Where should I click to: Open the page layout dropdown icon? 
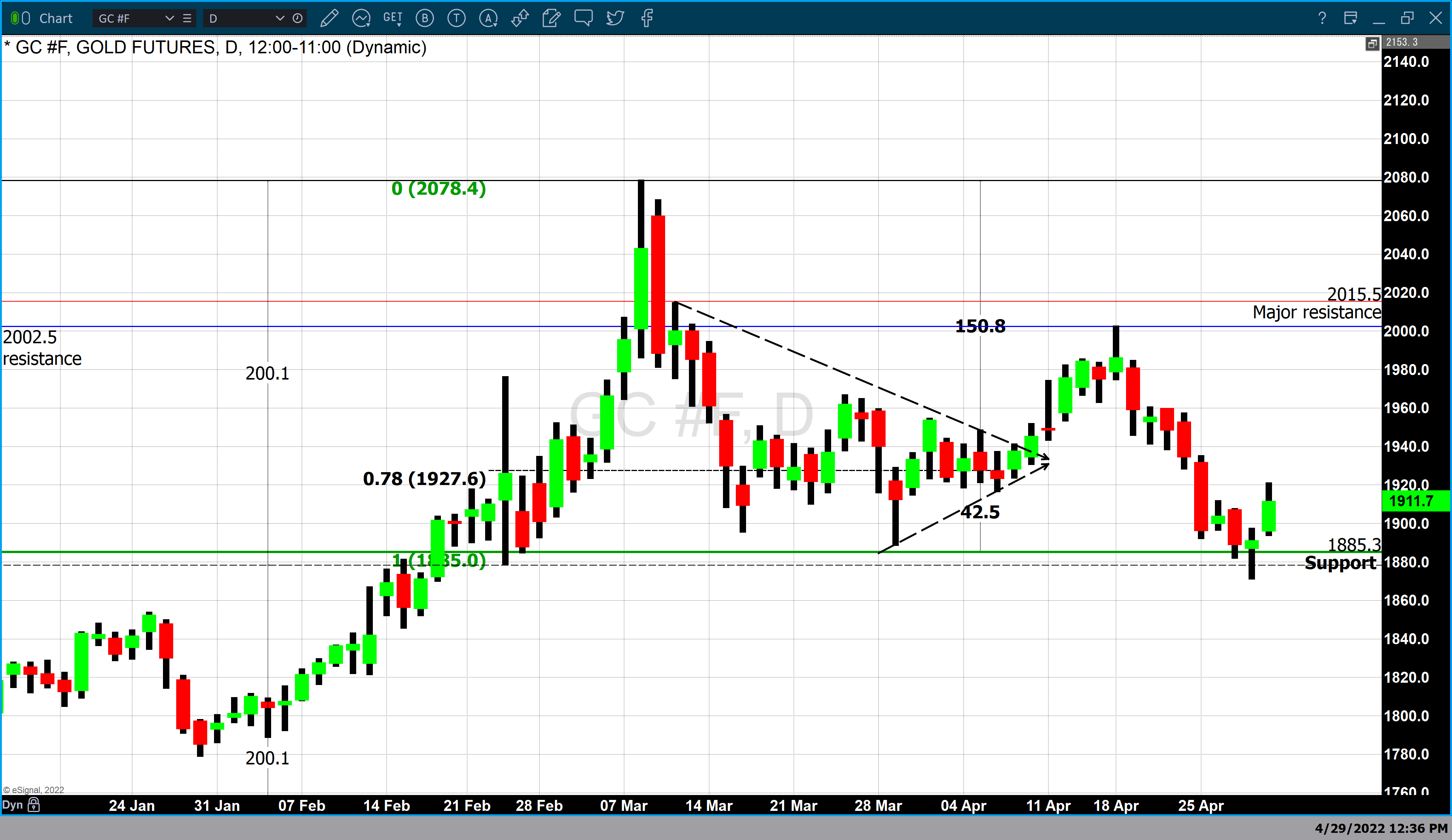(1351, 19)
